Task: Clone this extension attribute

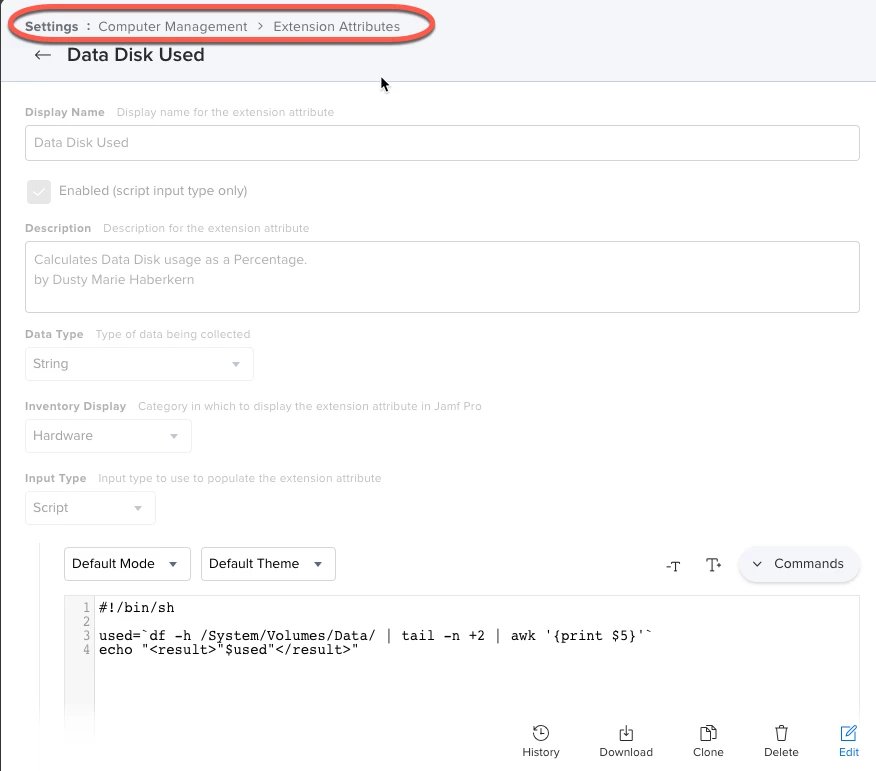Action: click(708, 741)
